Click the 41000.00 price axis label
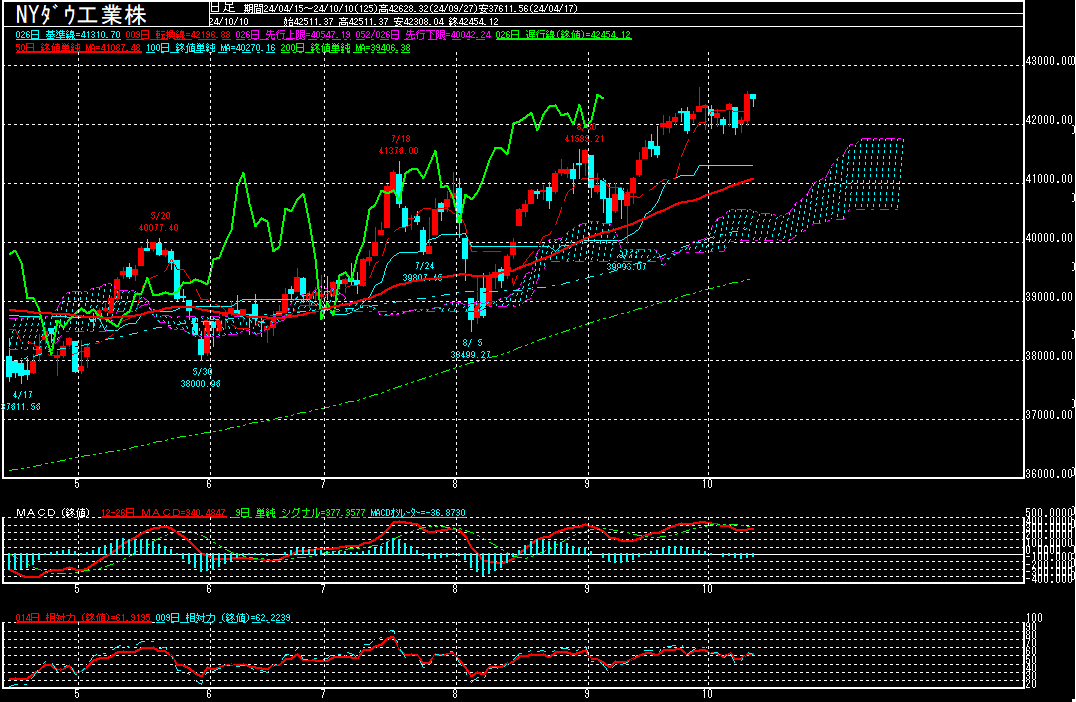The height and width of the screenshot is (702, 1076). click(1049, 179)
